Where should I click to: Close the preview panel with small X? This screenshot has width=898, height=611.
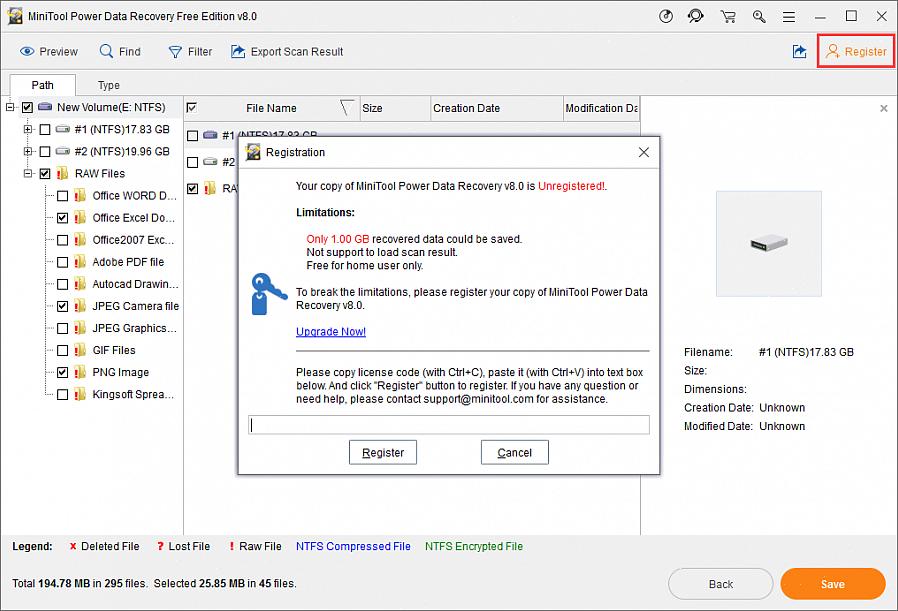884,108
